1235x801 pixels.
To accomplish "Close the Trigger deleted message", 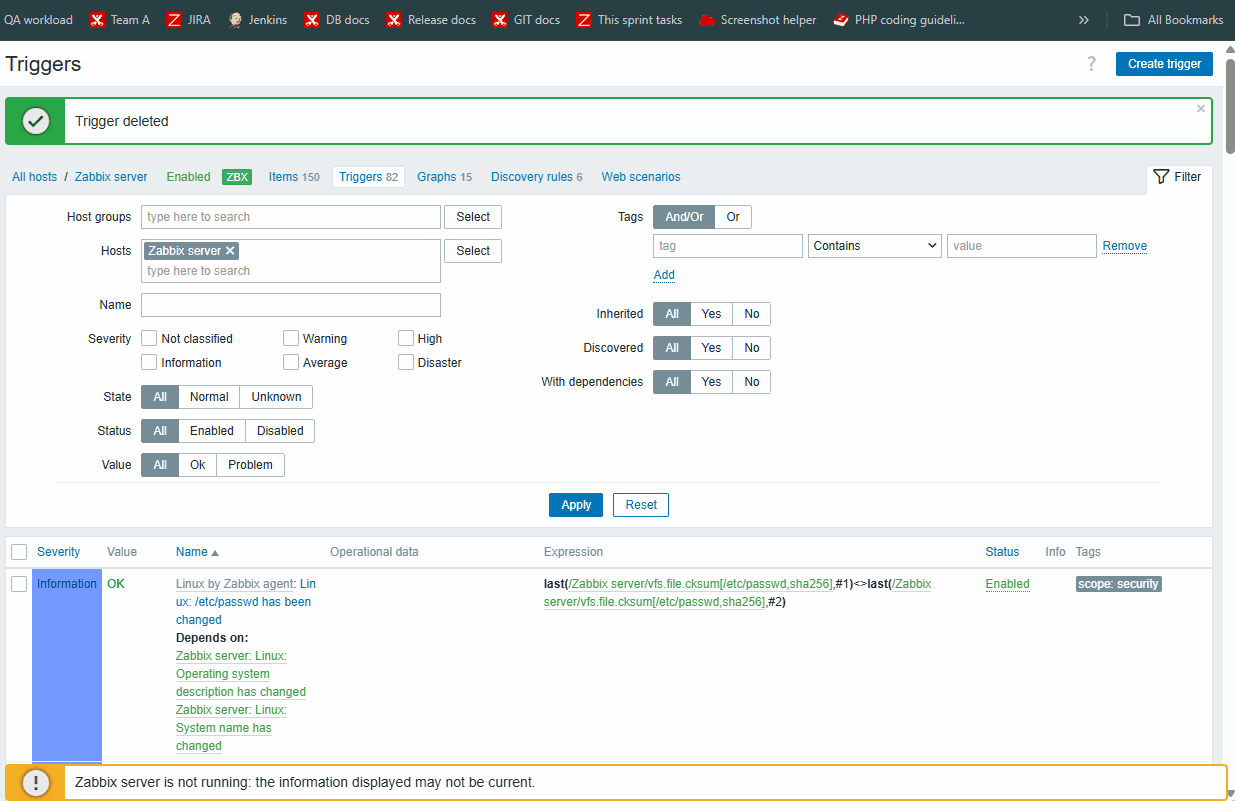I will tap(1201, 109).
